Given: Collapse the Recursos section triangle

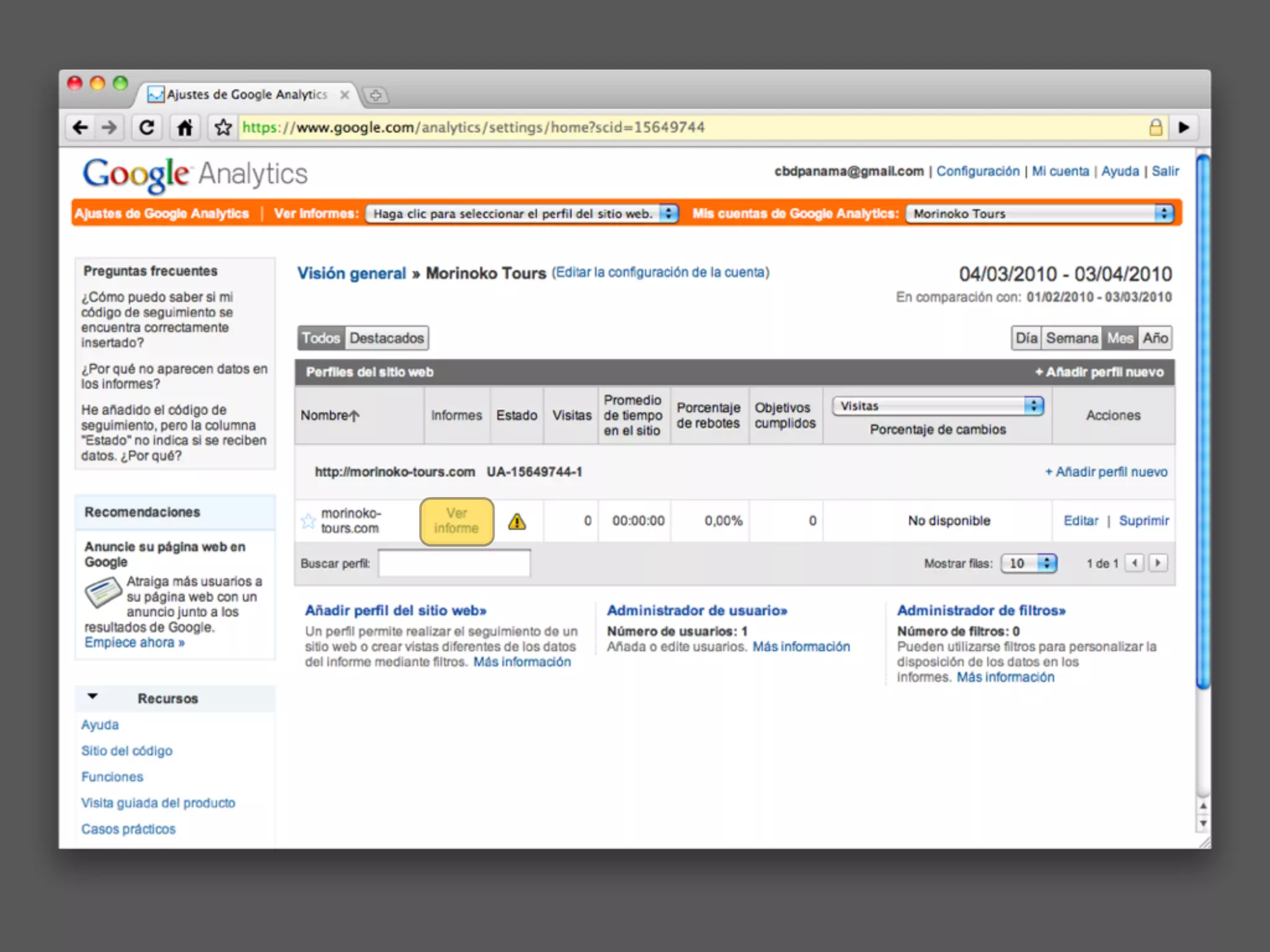Looking at the screenshot, I should (x=93, y=696).
